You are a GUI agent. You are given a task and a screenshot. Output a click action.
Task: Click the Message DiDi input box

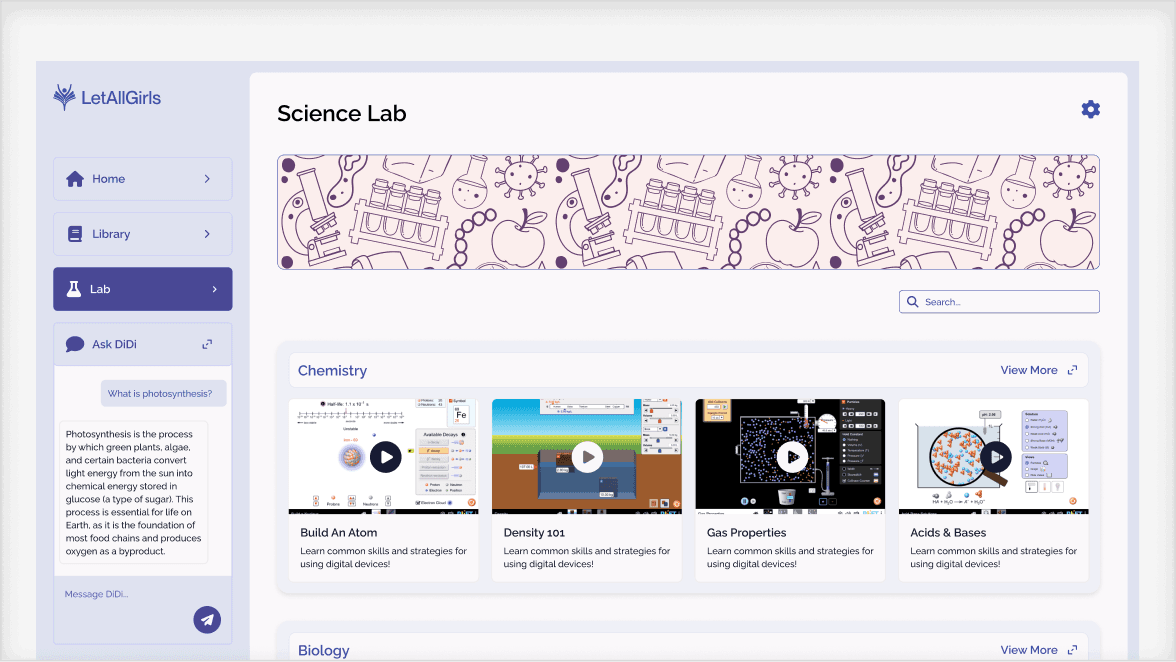[x=142, y=610]
